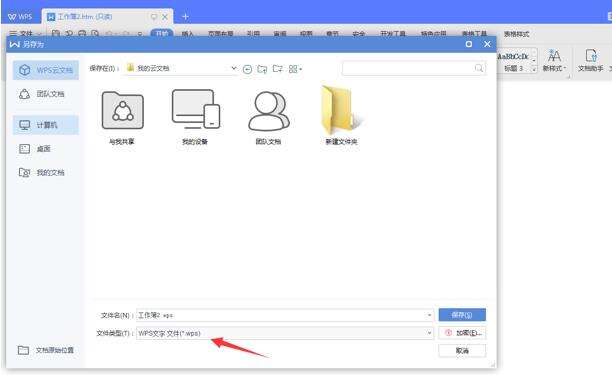Open the 文件类型 WPS文字 文件(*.wps) dropdown
Viewport: 612px width, 375px height.
point(285,333)
